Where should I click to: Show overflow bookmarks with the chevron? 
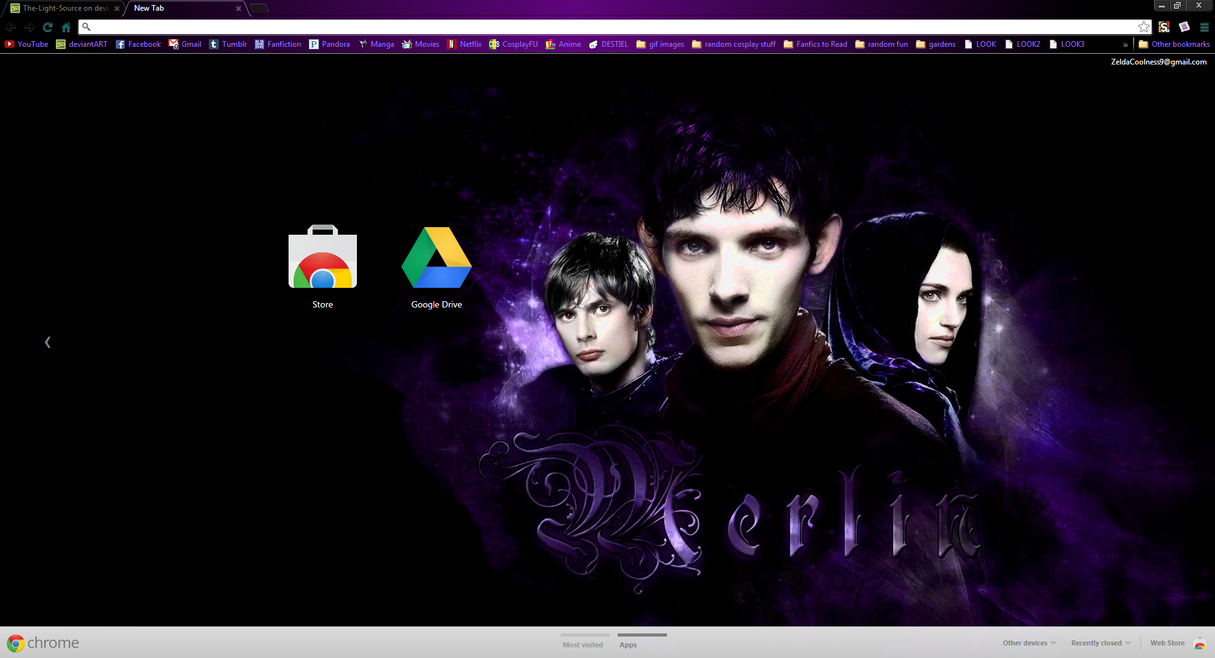click(1126, 44)
